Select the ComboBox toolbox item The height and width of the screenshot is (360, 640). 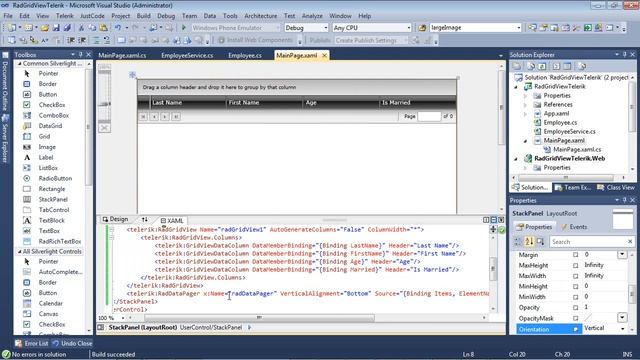click(53, 116)
